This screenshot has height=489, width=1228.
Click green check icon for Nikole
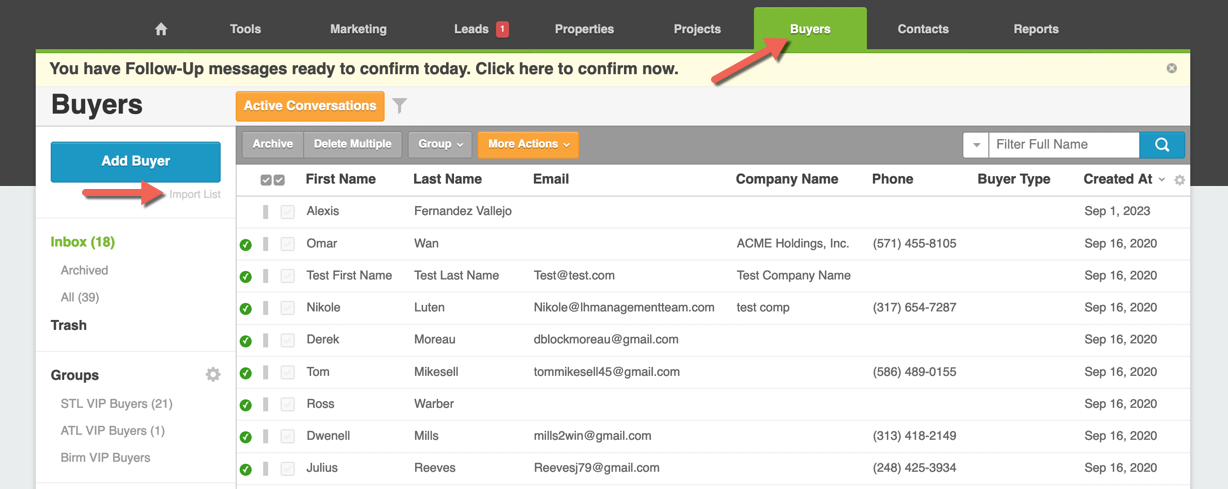(x=246, y=308)
